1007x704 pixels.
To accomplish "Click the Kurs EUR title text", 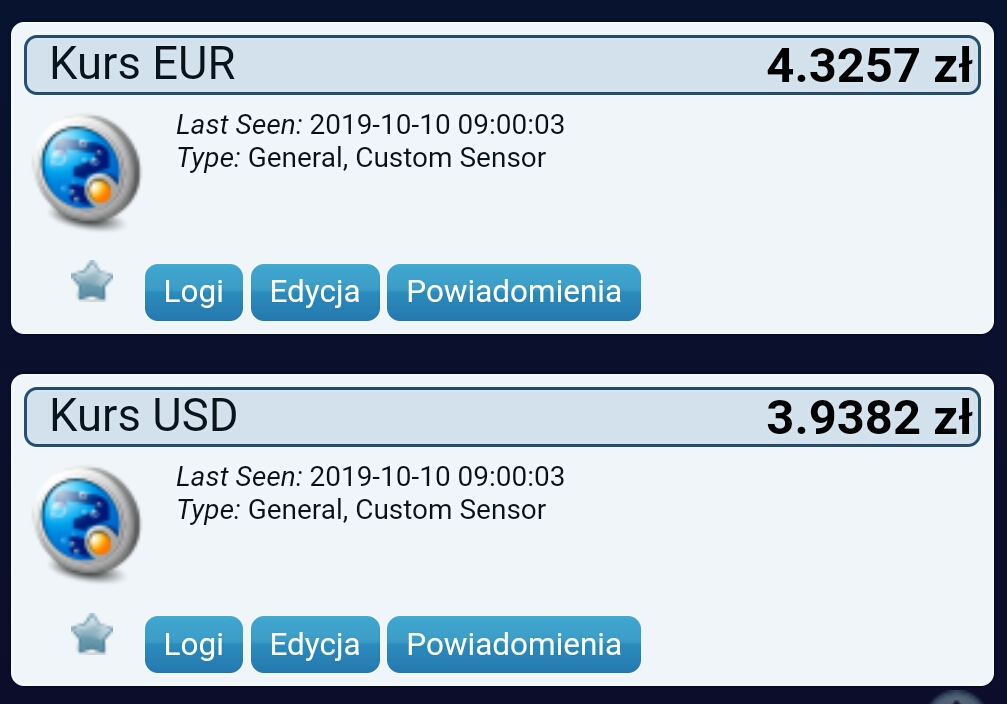I will 143,64.
